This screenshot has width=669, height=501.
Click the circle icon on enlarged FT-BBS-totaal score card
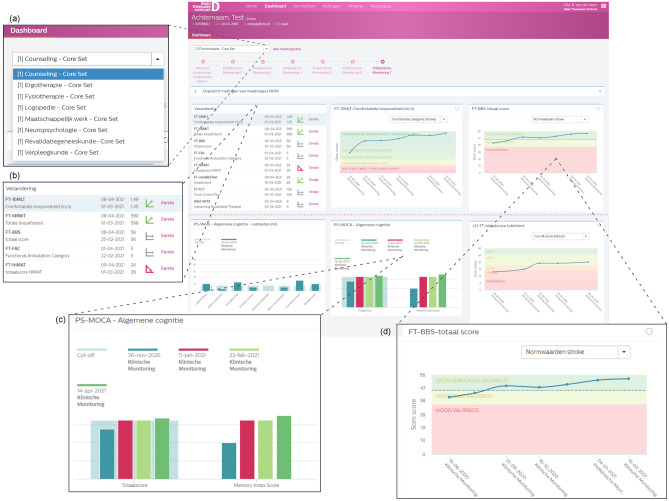[648, 330]
